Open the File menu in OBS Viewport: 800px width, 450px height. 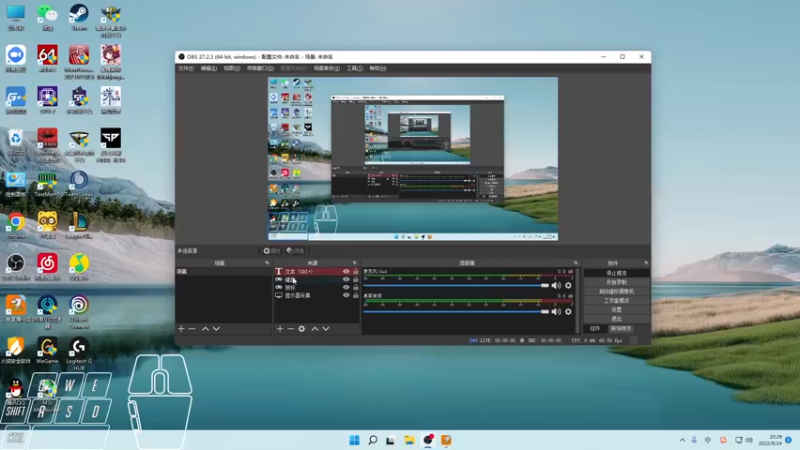(x=185, y=68)
